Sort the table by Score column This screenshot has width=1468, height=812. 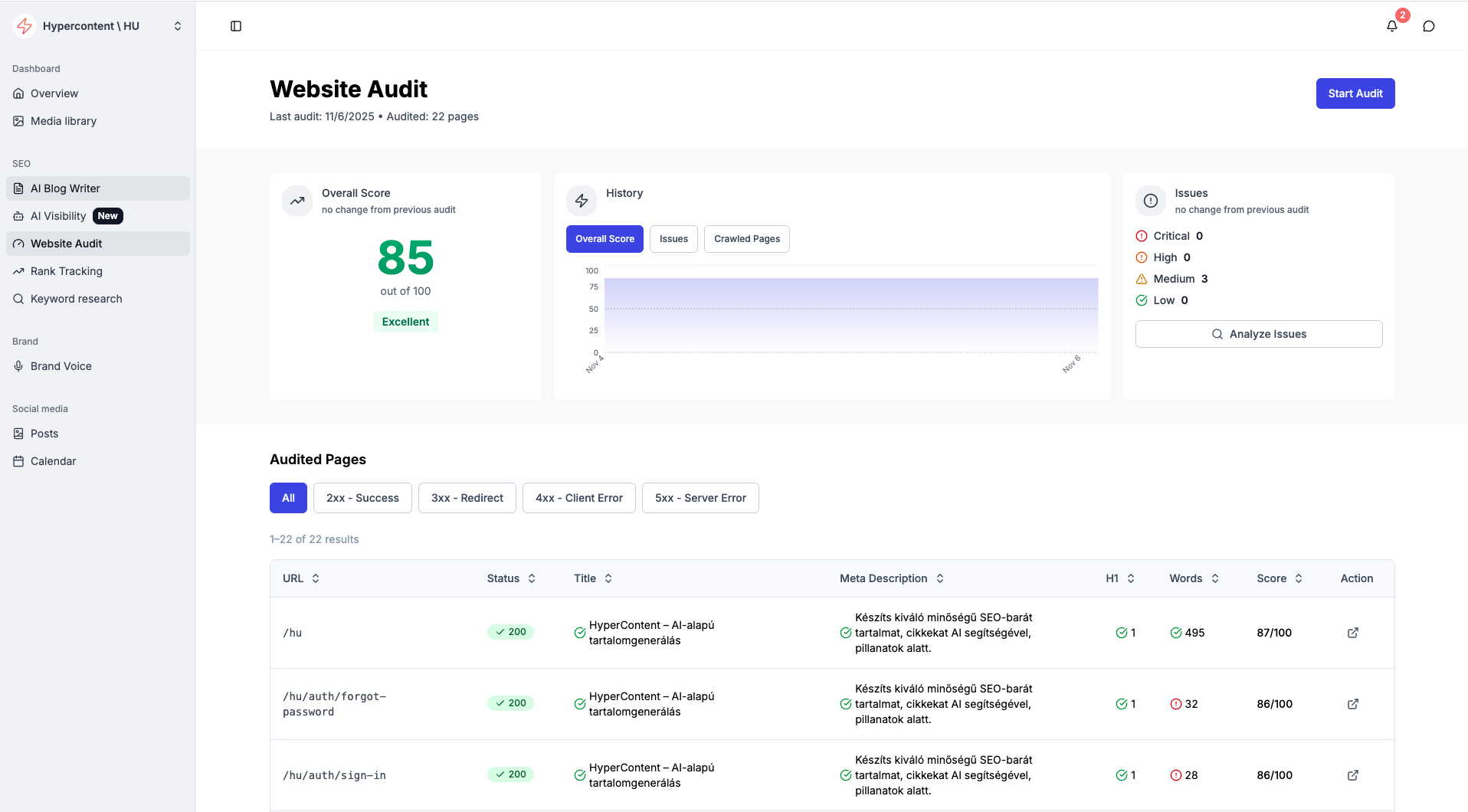1278,578
